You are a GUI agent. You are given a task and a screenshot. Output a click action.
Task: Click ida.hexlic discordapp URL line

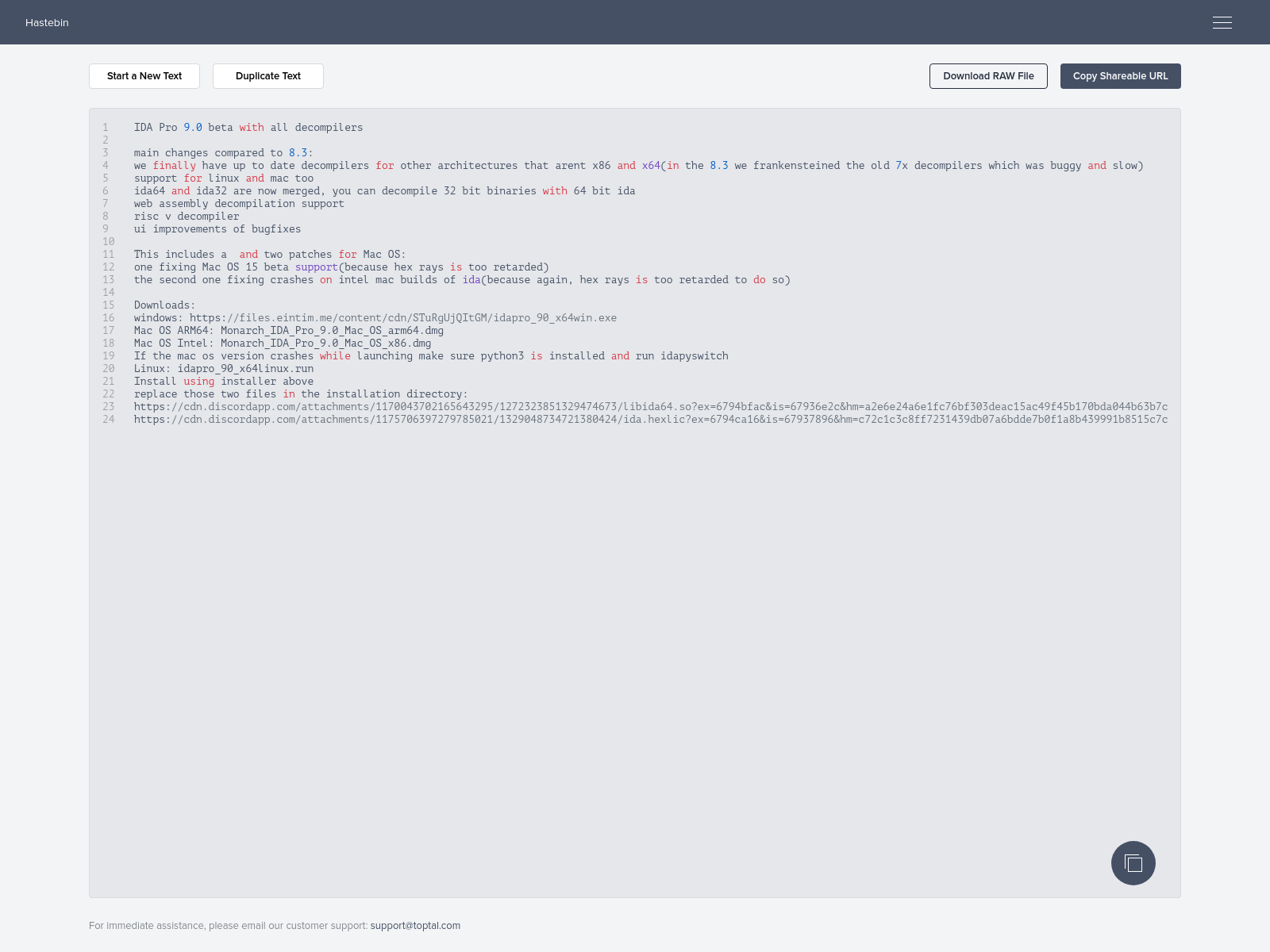point(651,420)
